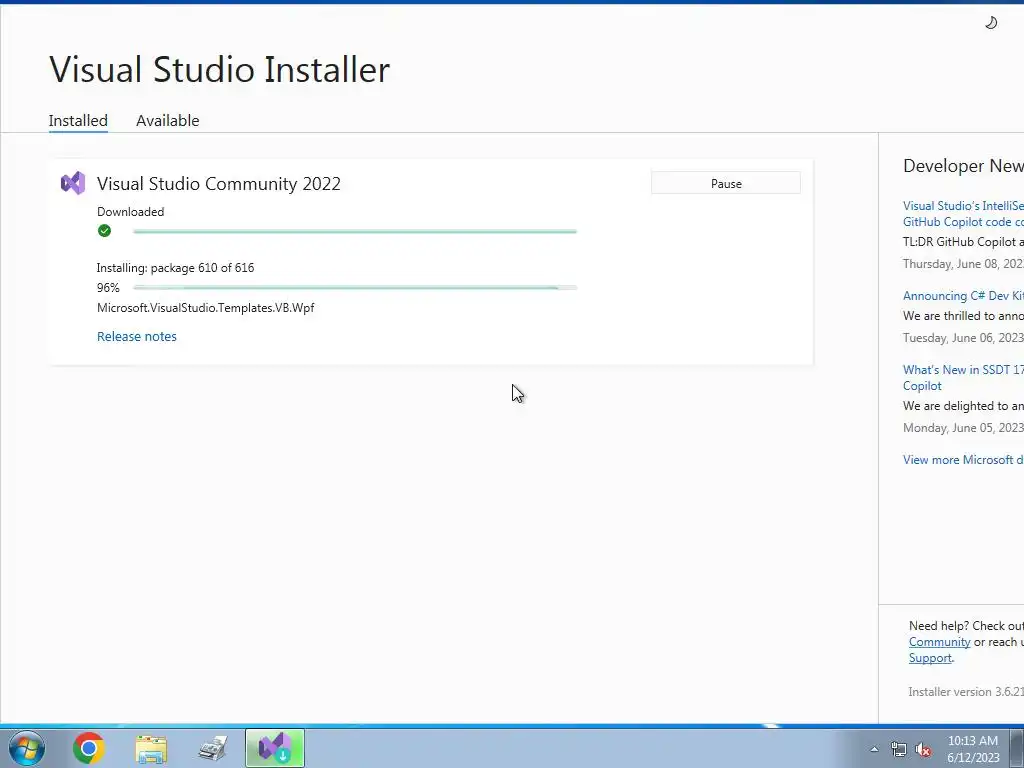
Task: Switch to the Installed tab
Action: 78,121
